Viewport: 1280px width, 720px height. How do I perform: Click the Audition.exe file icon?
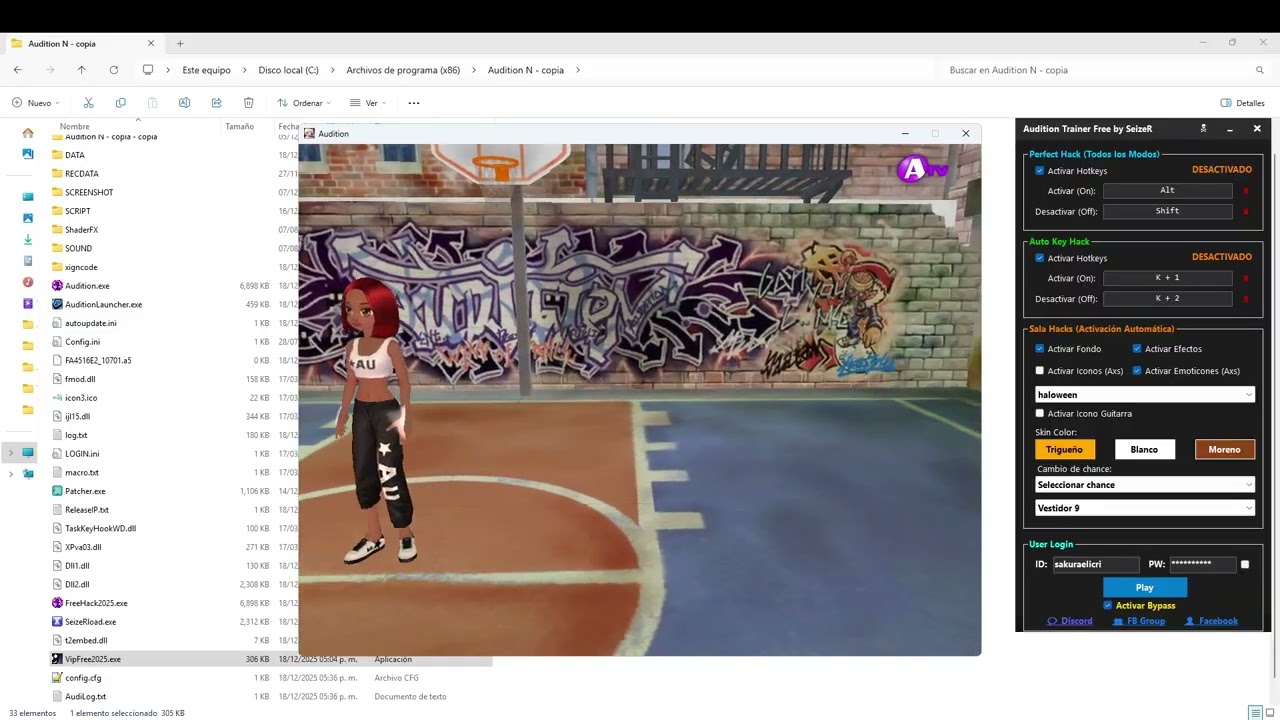pos(57,286)
